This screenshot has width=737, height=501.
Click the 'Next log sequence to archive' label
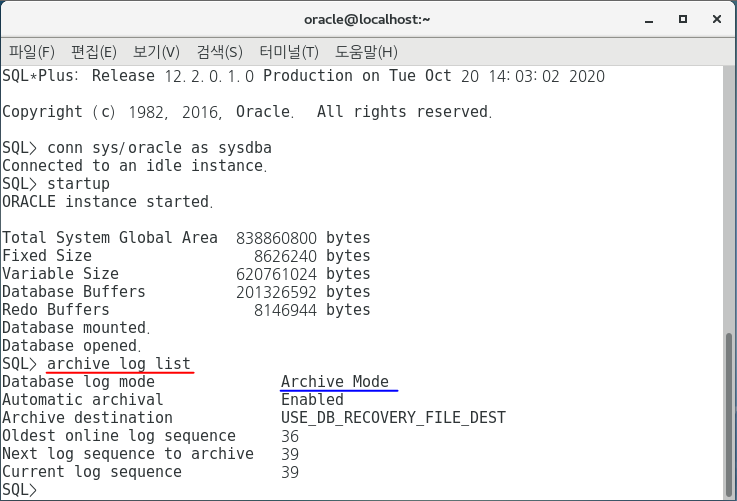(128, 454)
